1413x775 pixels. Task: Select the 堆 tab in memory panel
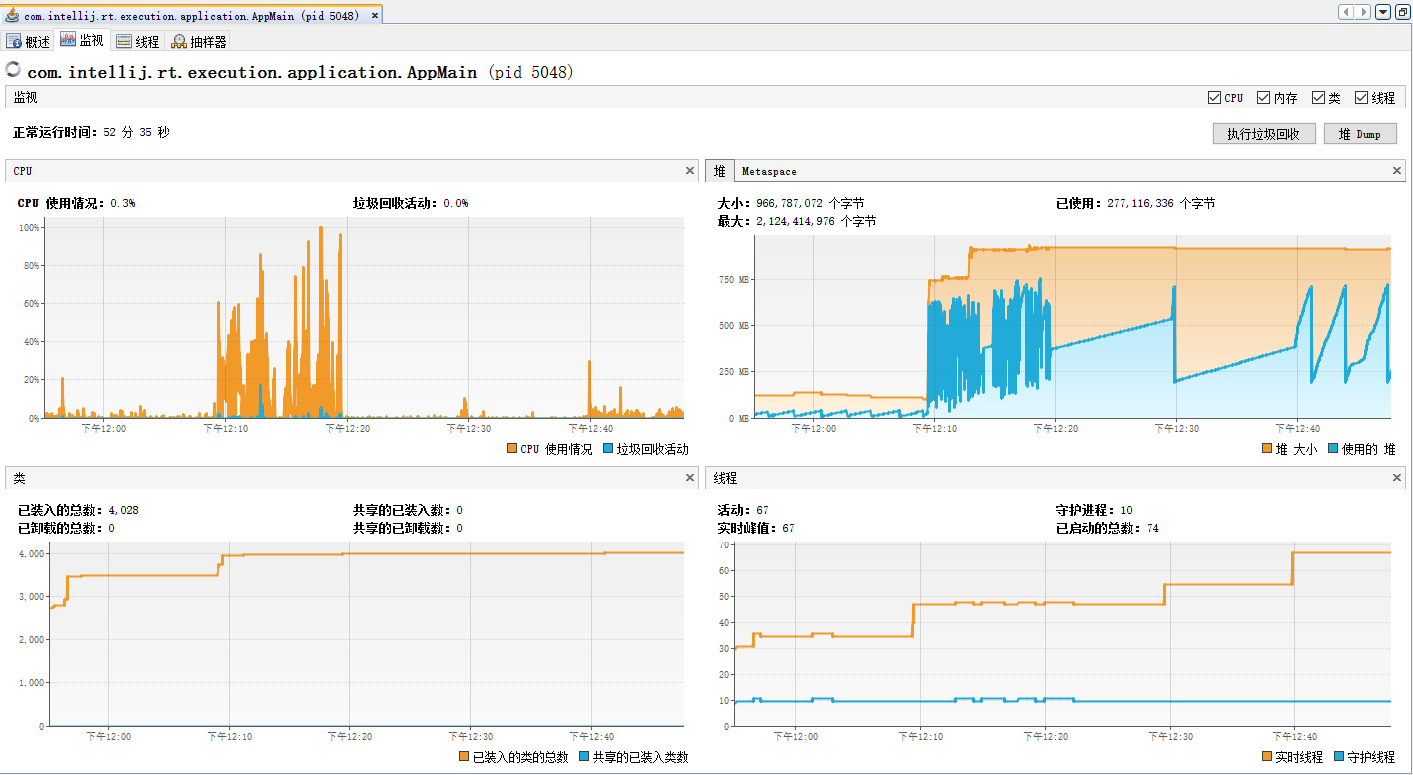pos(720,171)
